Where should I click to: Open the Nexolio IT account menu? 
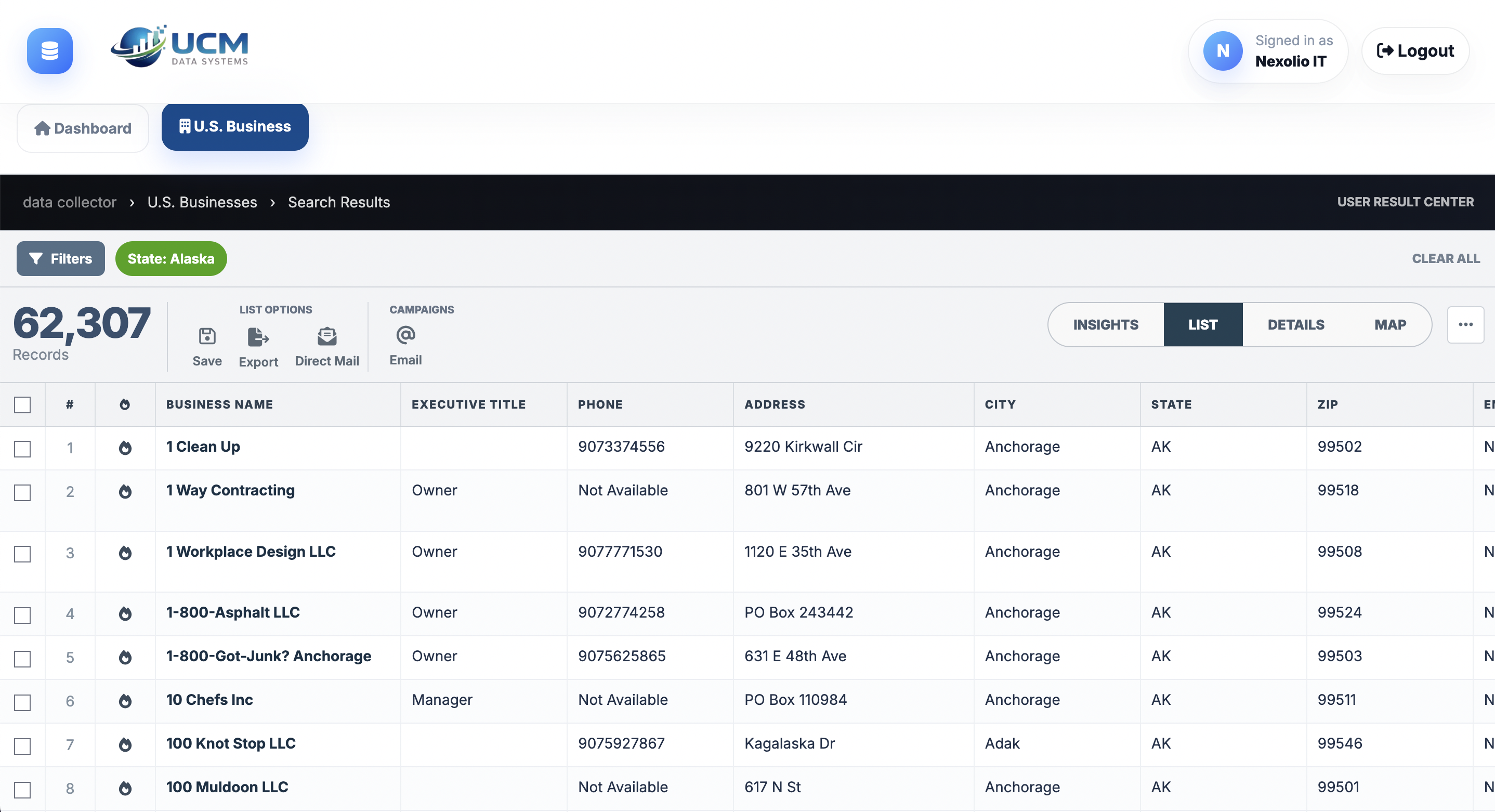(x=1267, y=51)
